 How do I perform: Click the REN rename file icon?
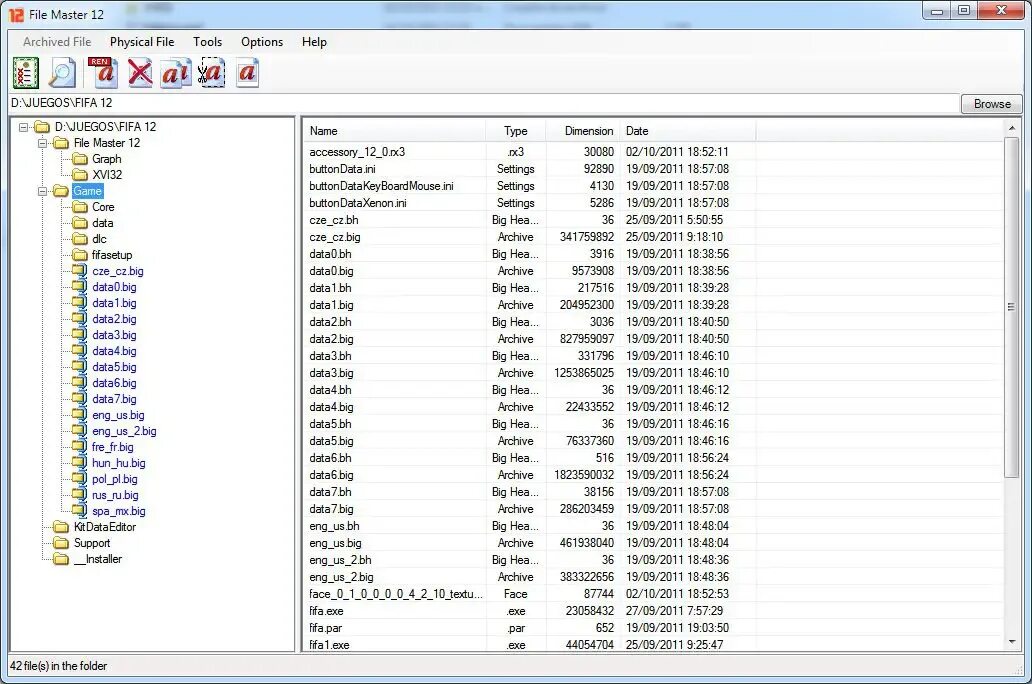click(x=102, y=72)
